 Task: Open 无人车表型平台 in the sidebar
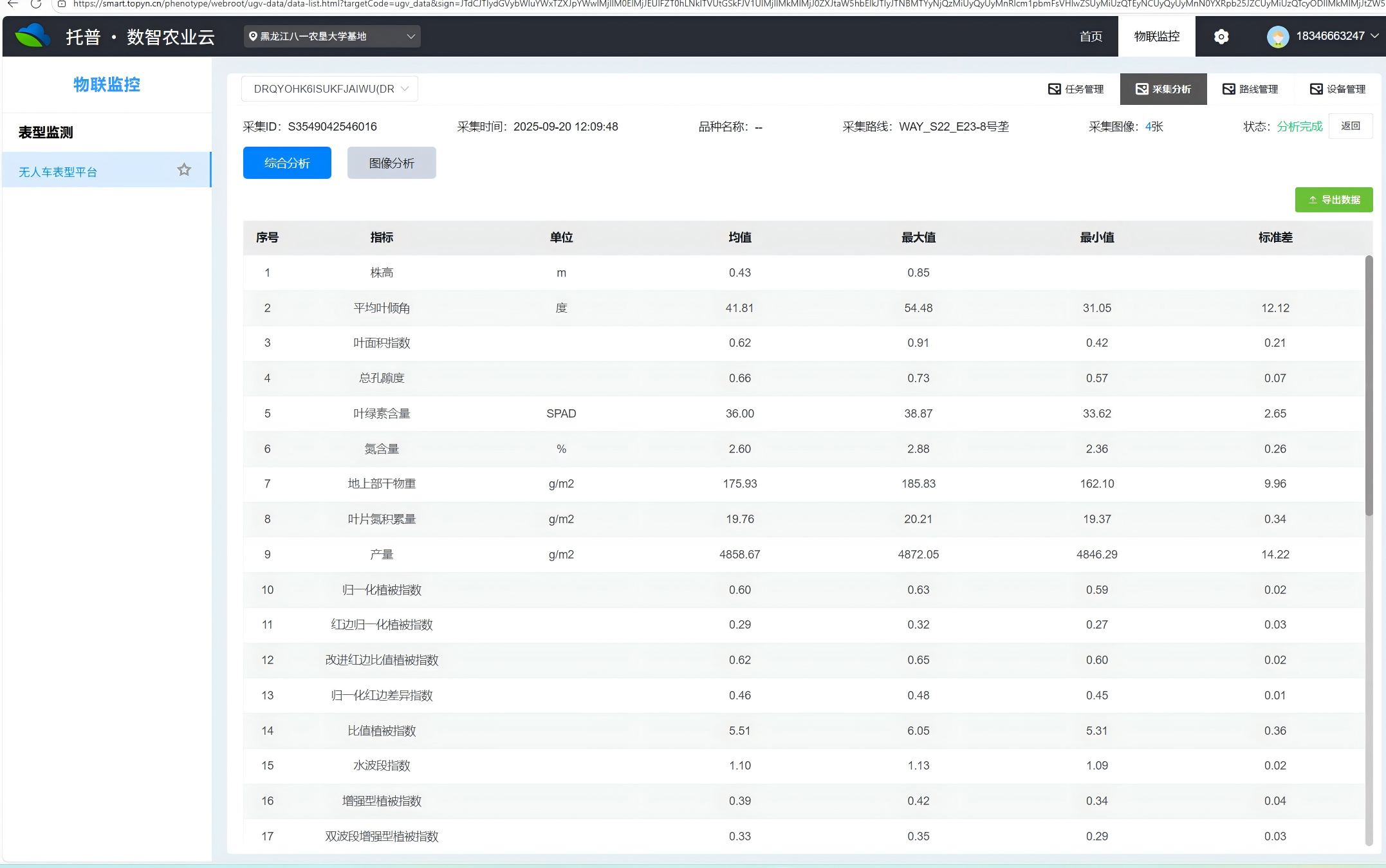(x=58, y=172)
